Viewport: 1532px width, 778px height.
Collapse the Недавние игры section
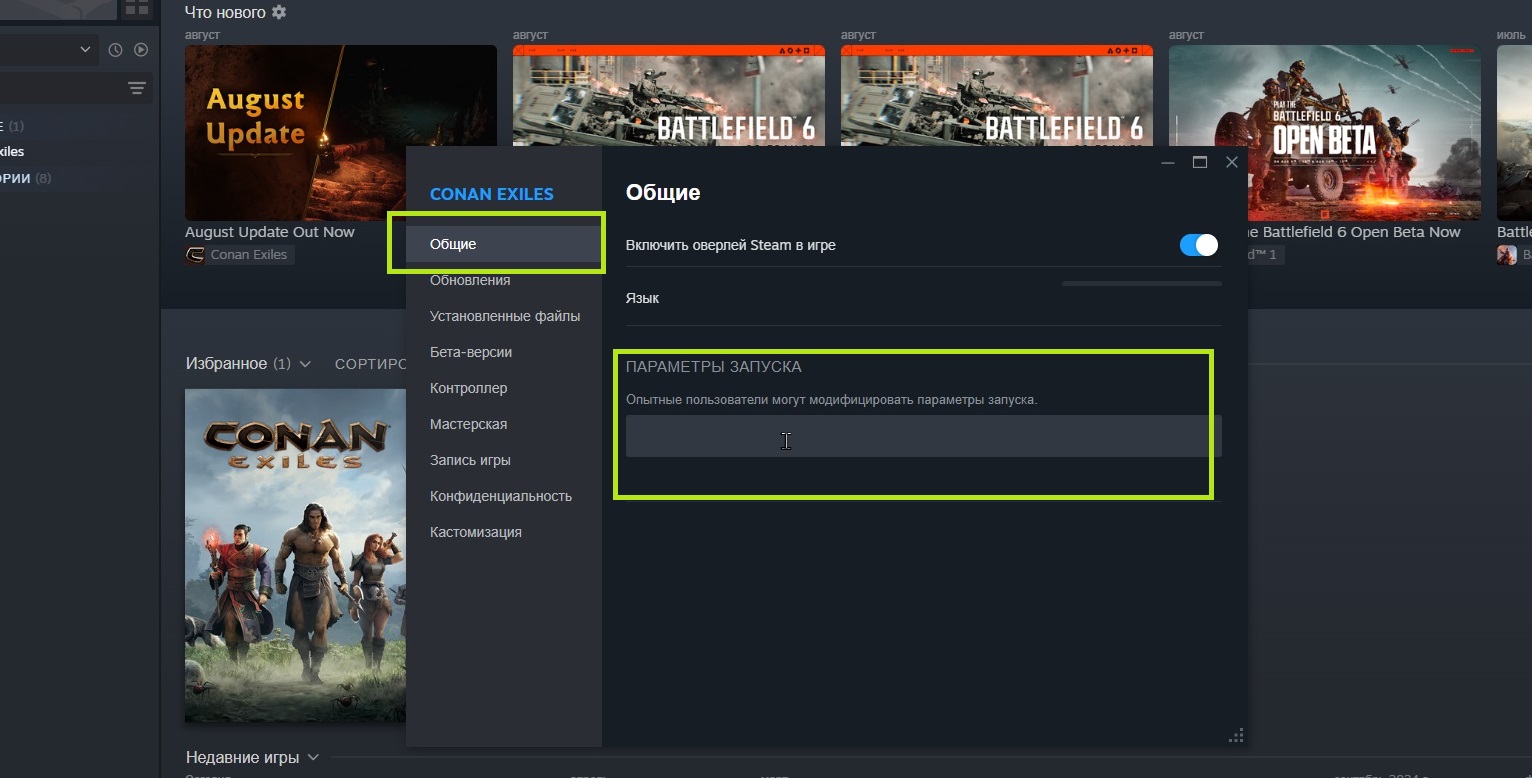[313, 758]
